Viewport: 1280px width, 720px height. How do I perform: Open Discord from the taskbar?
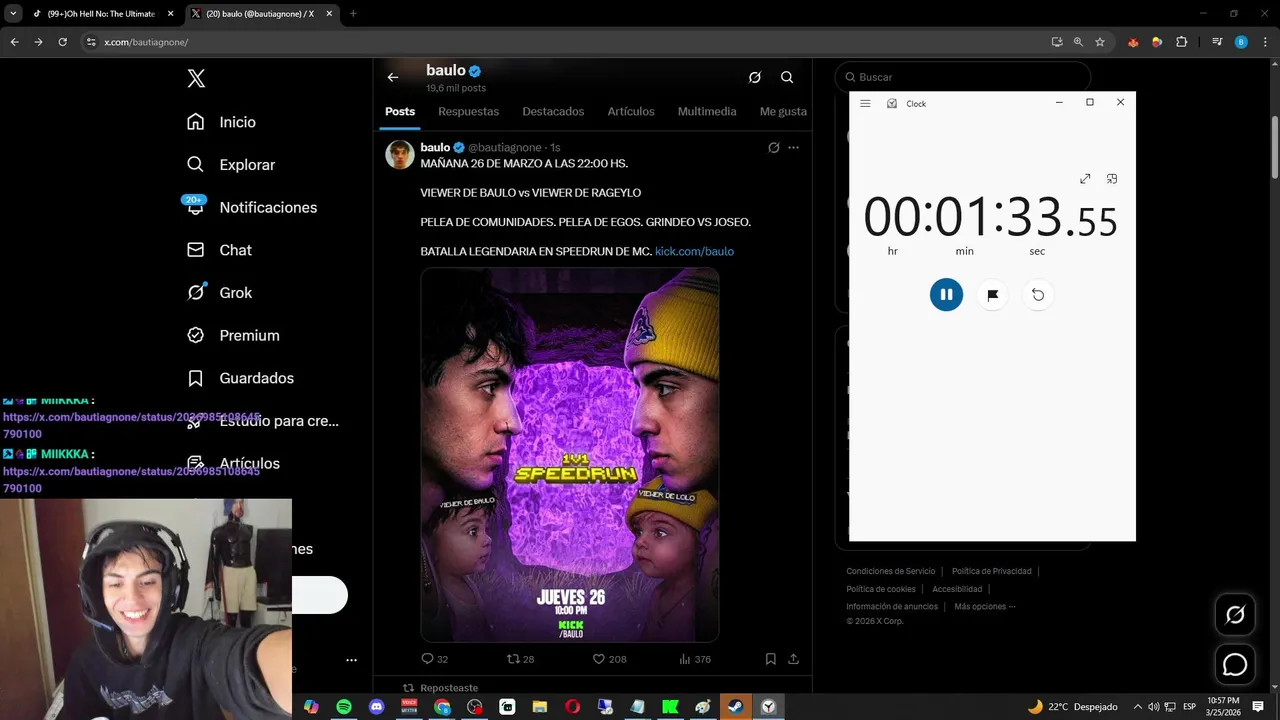click(x=376, y=707)
